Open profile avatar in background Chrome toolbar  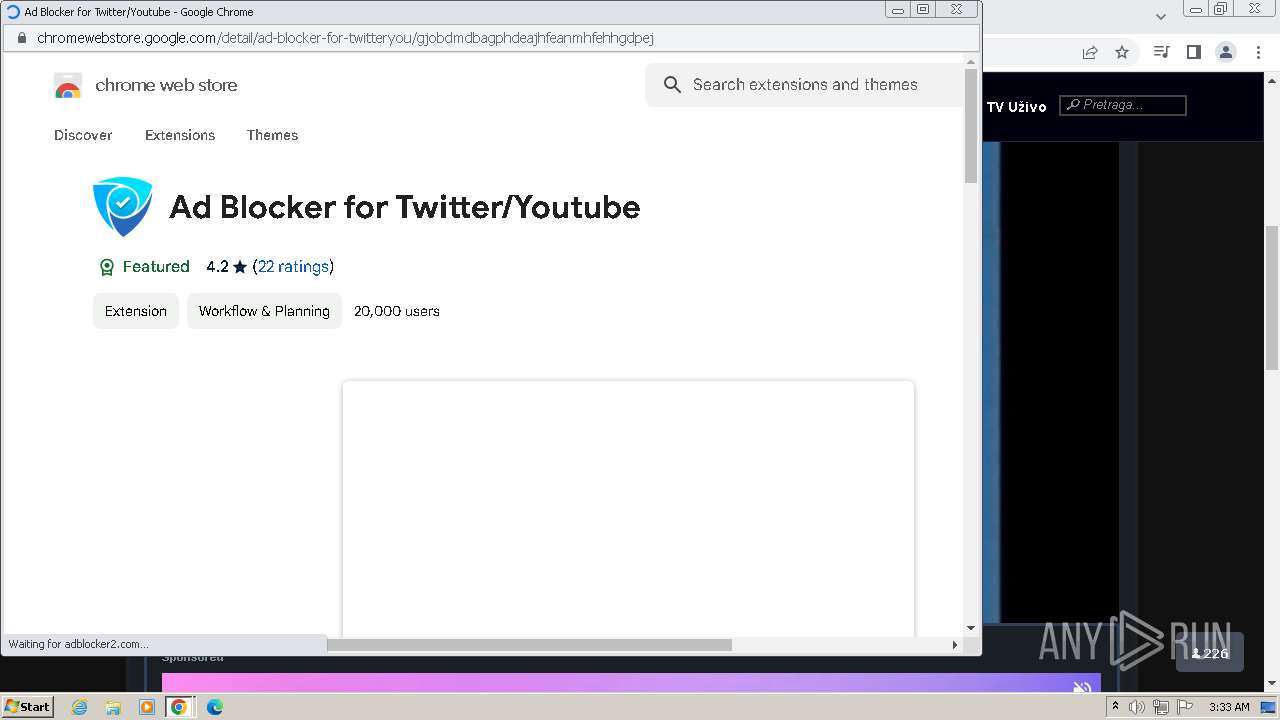(1225, 52)
